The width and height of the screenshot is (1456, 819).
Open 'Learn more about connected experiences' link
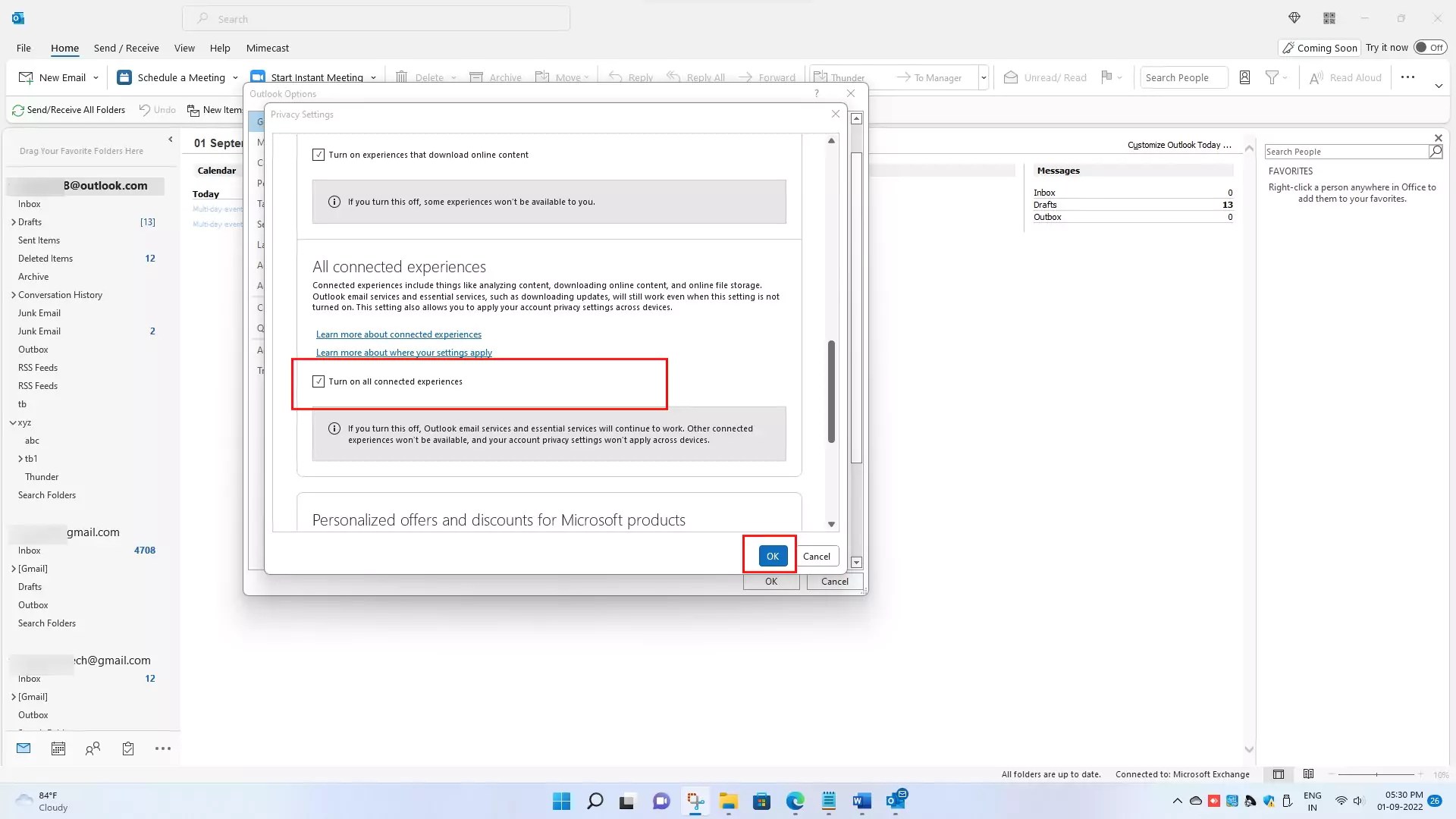(399, 334)
